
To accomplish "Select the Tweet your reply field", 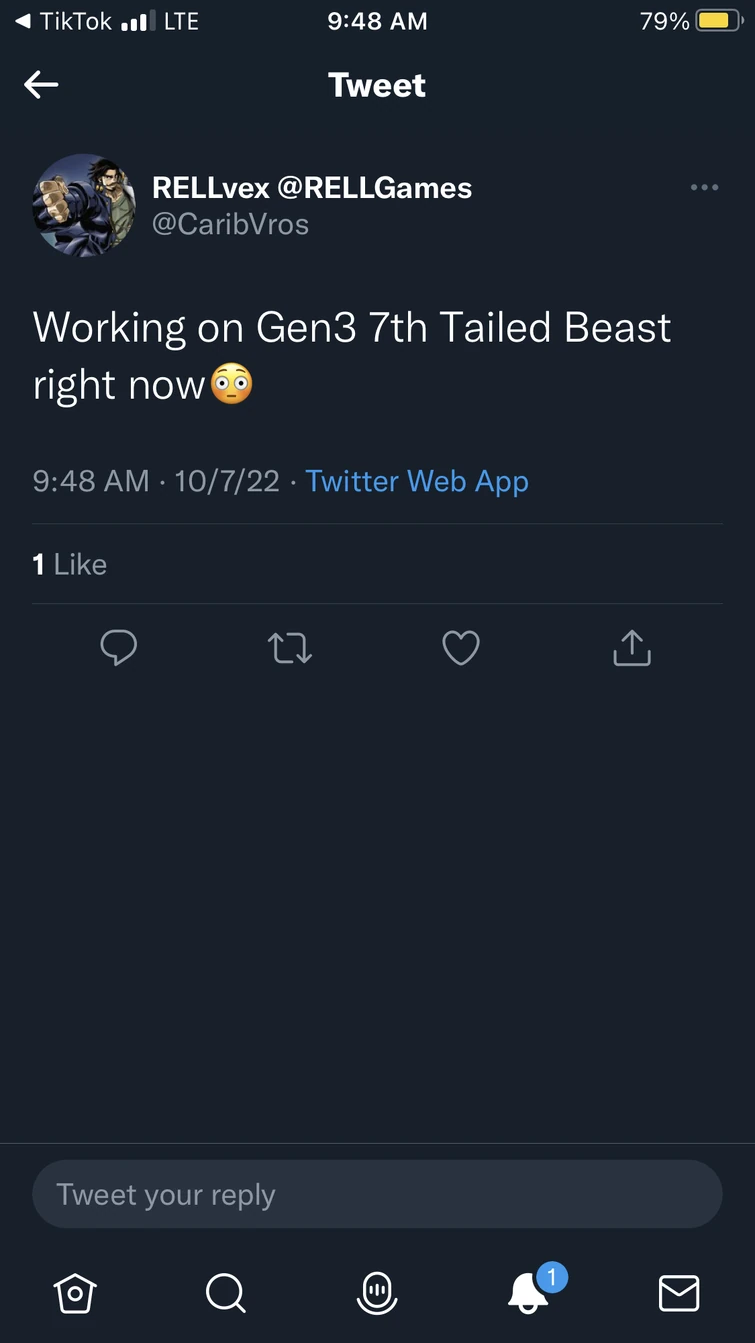I will [x=377, y=1193].
